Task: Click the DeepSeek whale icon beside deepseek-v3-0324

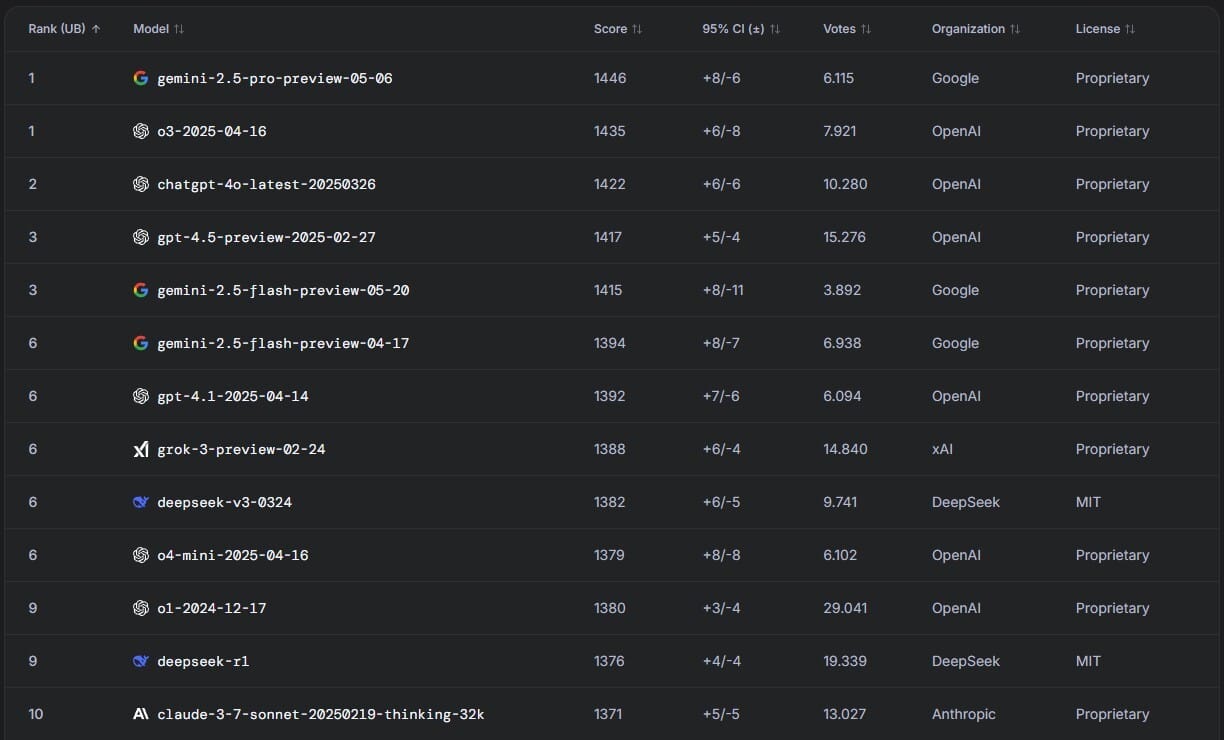Action: [141, 502]
